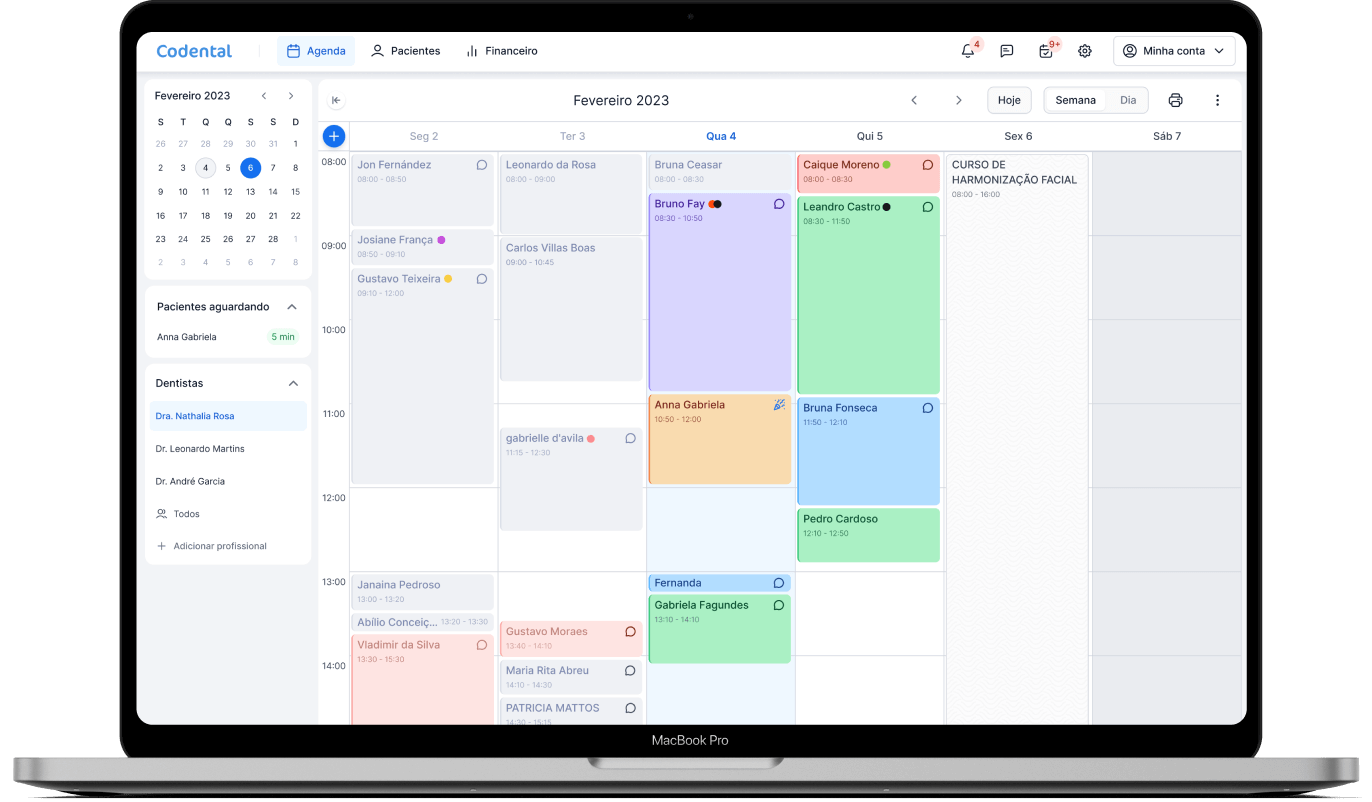The width and height of the screenshot is (1372, 802).
Task: Click the Hoje button
Action: tap(1009, 100)
